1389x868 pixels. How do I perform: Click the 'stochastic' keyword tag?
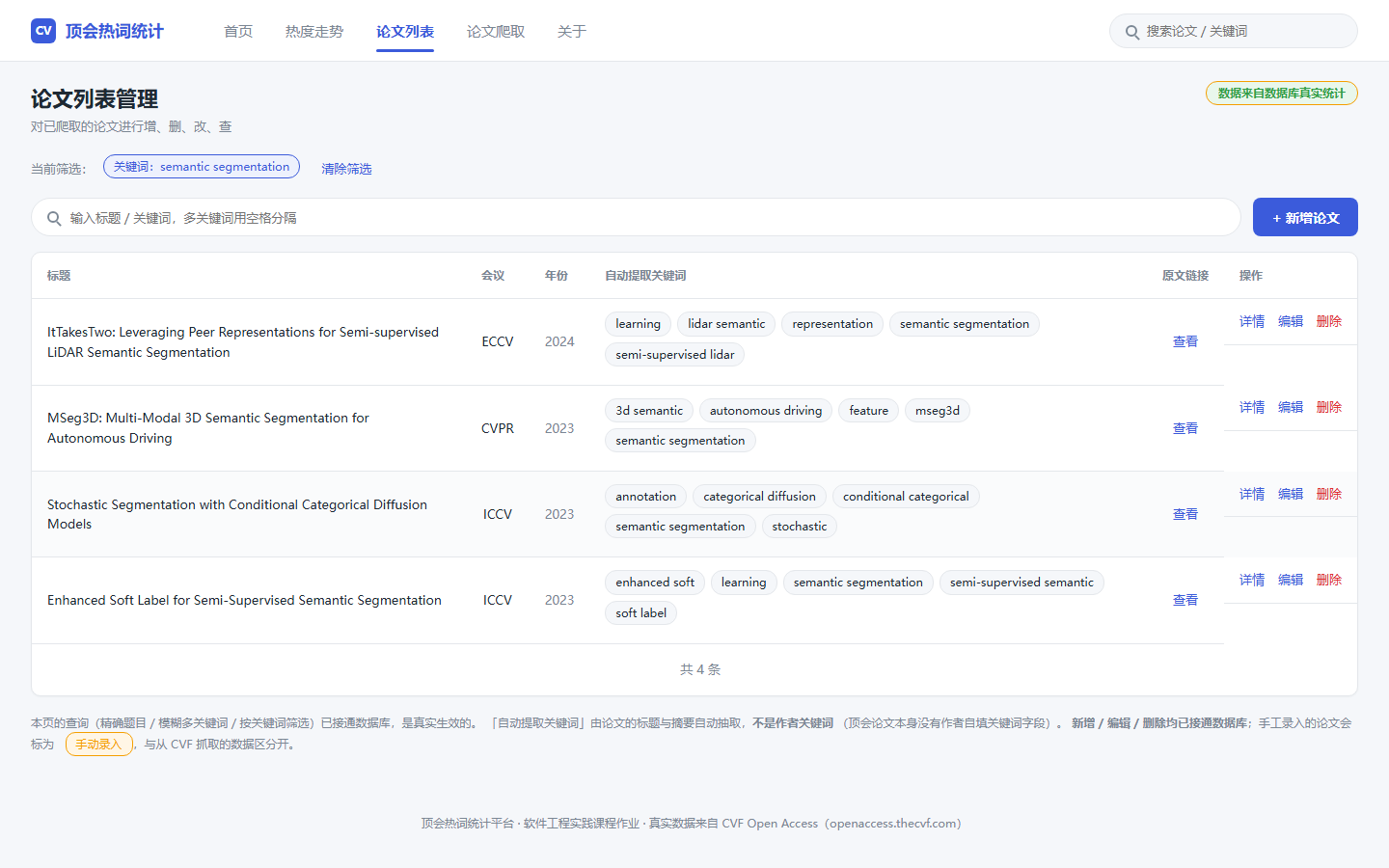point(800,527)
